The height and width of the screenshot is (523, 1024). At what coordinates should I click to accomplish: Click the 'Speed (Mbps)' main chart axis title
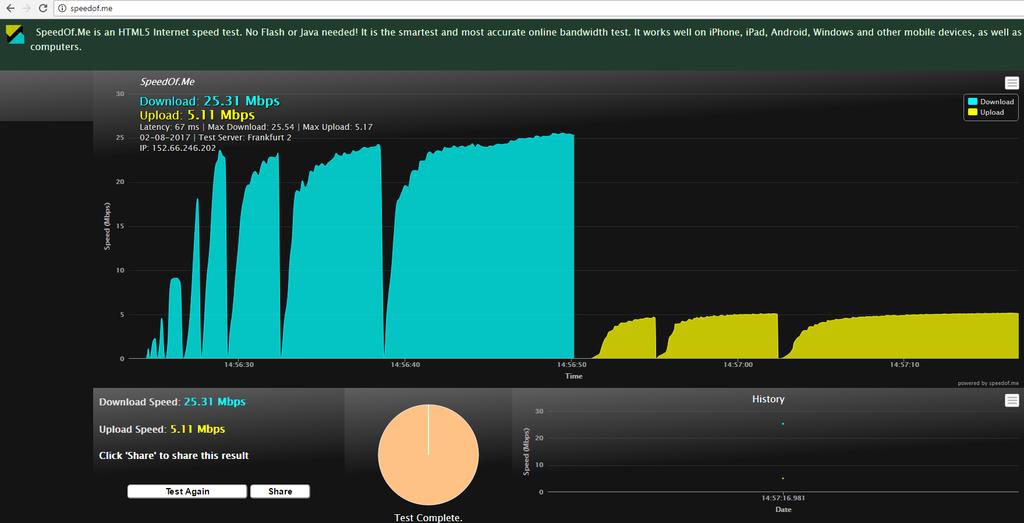click(x=108, y=226)
